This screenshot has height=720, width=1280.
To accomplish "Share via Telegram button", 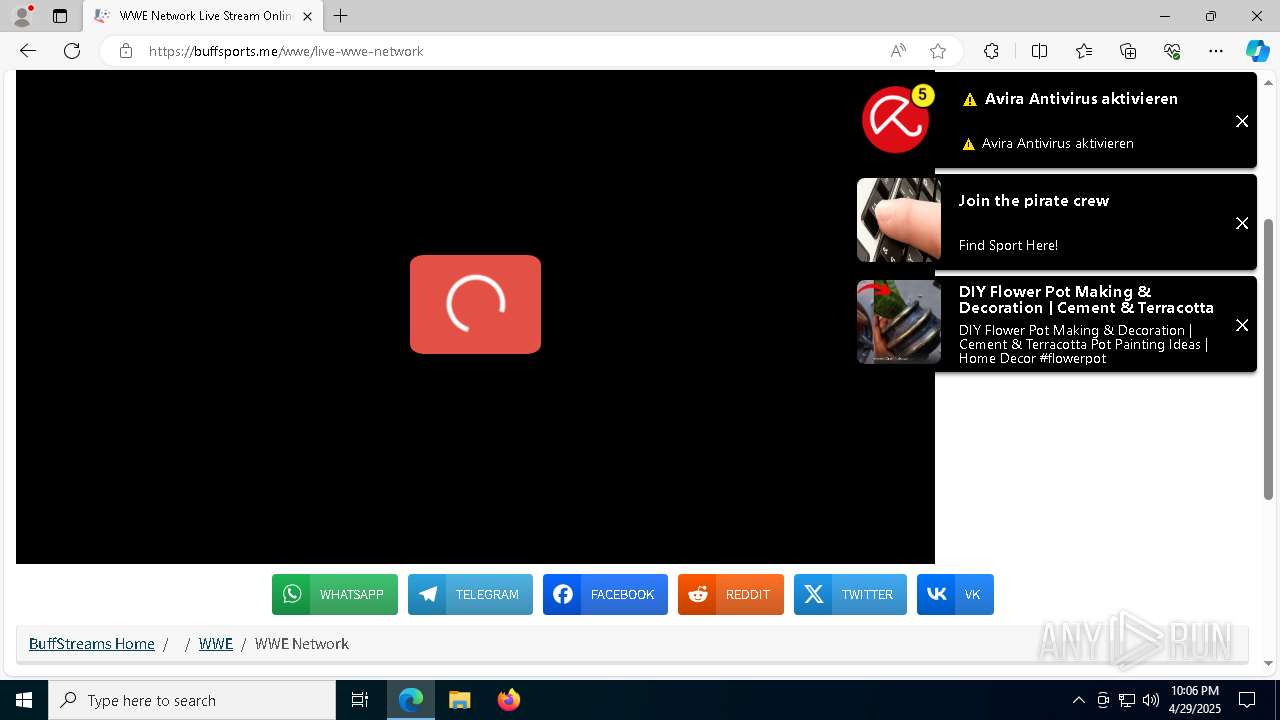I will [470, 594].
